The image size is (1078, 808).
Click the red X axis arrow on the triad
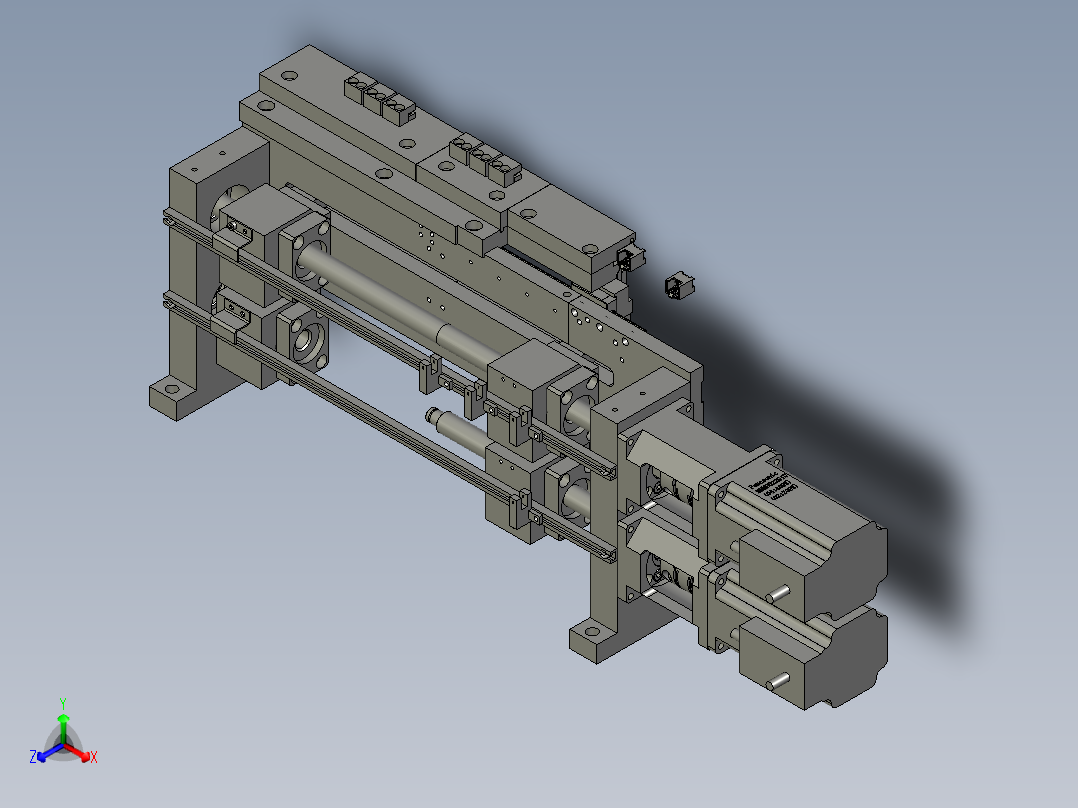click(x=78, y=752)
